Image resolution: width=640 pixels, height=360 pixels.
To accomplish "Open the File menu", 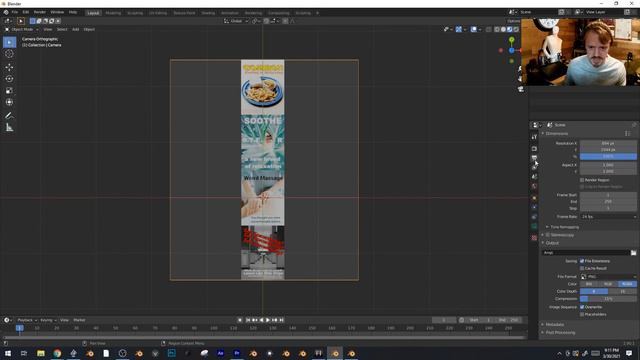I will coord(15,12).
